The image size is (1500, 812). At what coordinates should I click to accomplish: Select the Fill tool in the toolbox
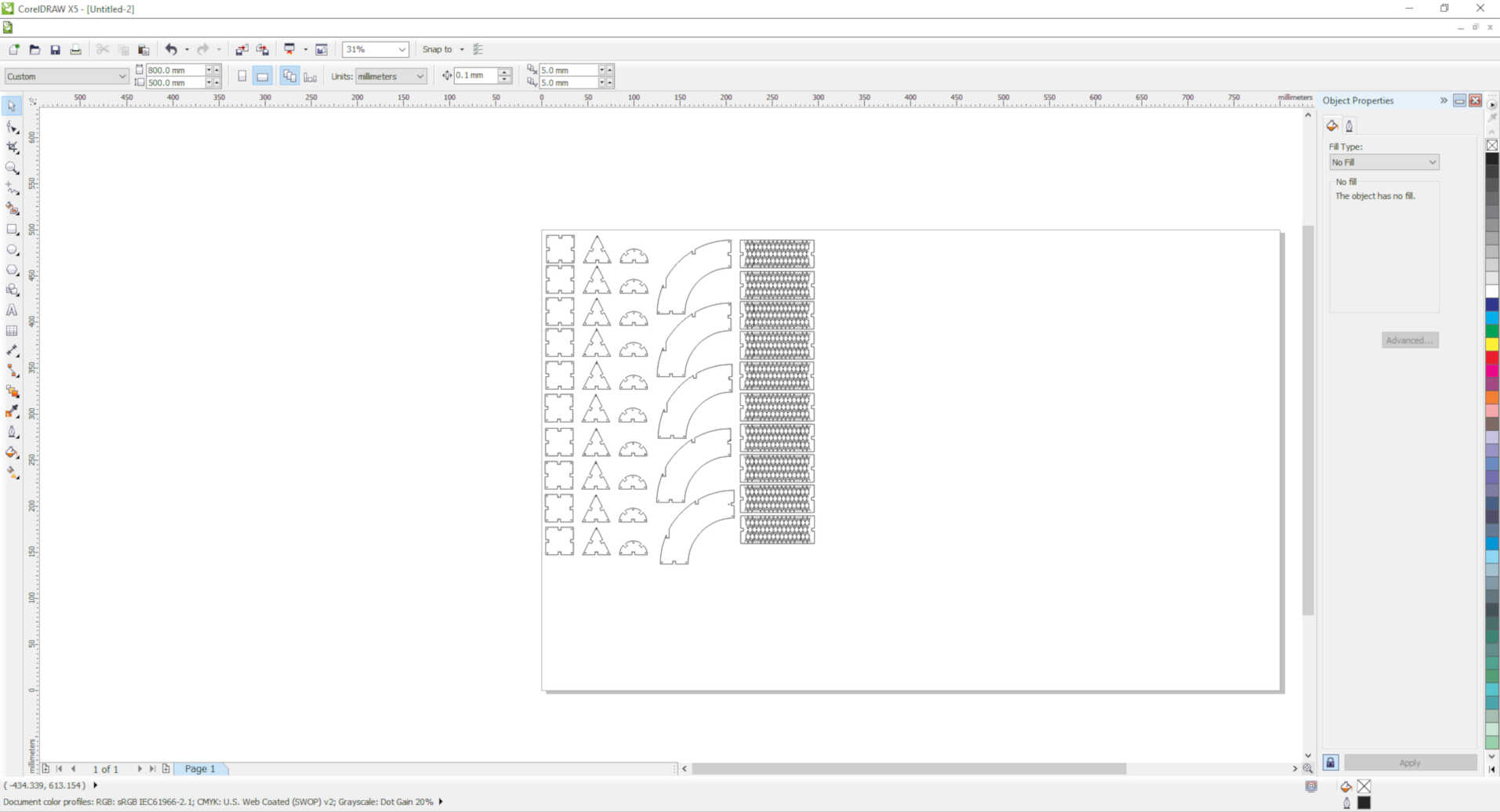click(12, 452)
